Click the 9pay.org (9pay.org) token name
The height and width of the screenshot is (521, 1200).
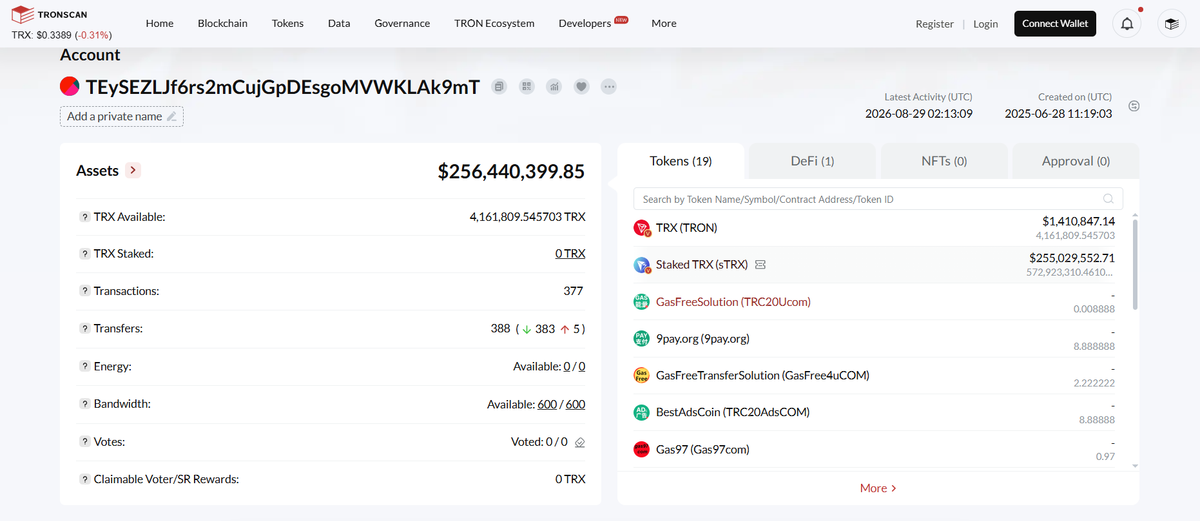pyautogui.click(x=703, y=338)
